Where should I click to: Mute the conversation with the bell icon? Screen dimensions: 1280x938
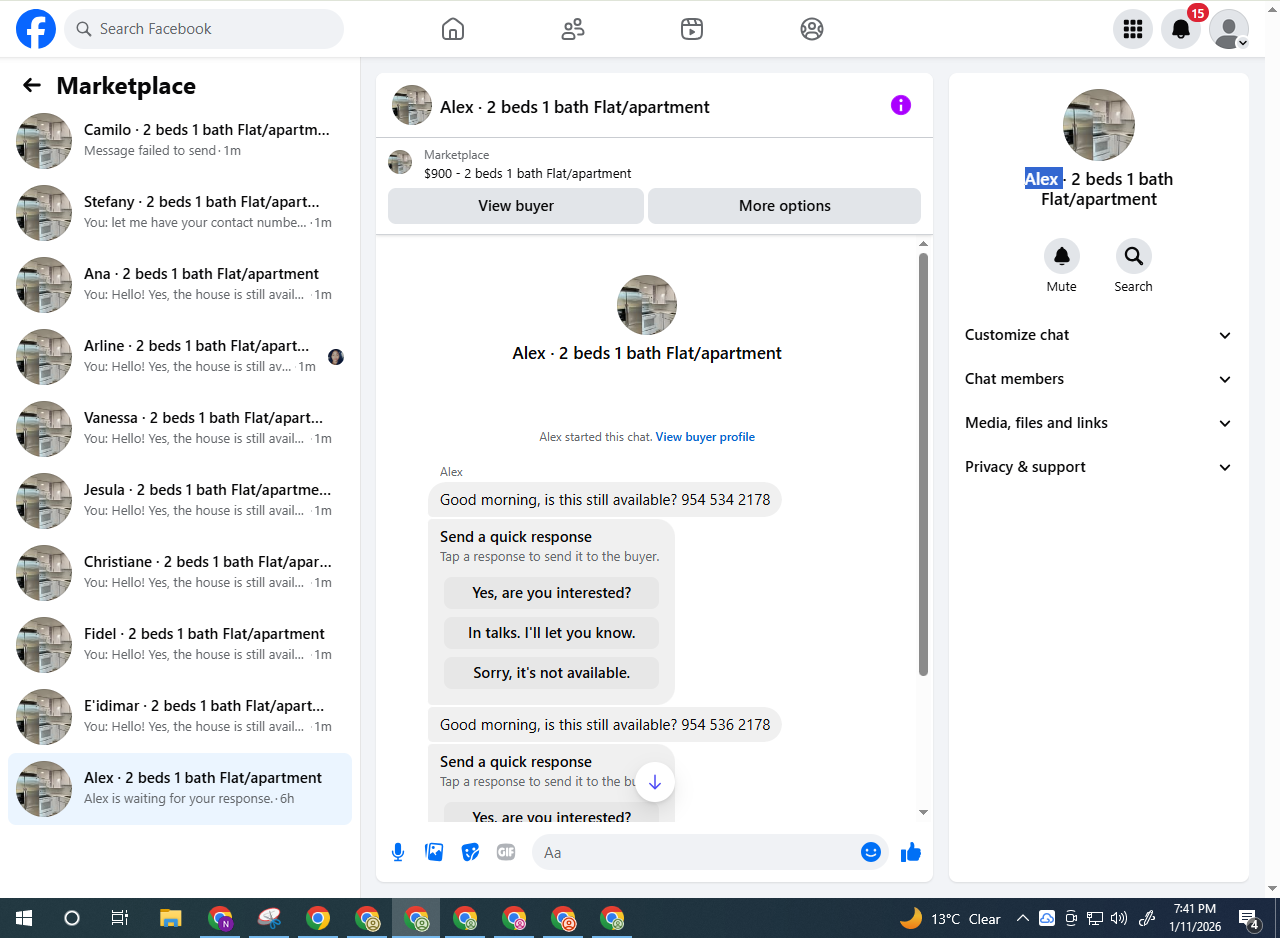click(1062, 256)
